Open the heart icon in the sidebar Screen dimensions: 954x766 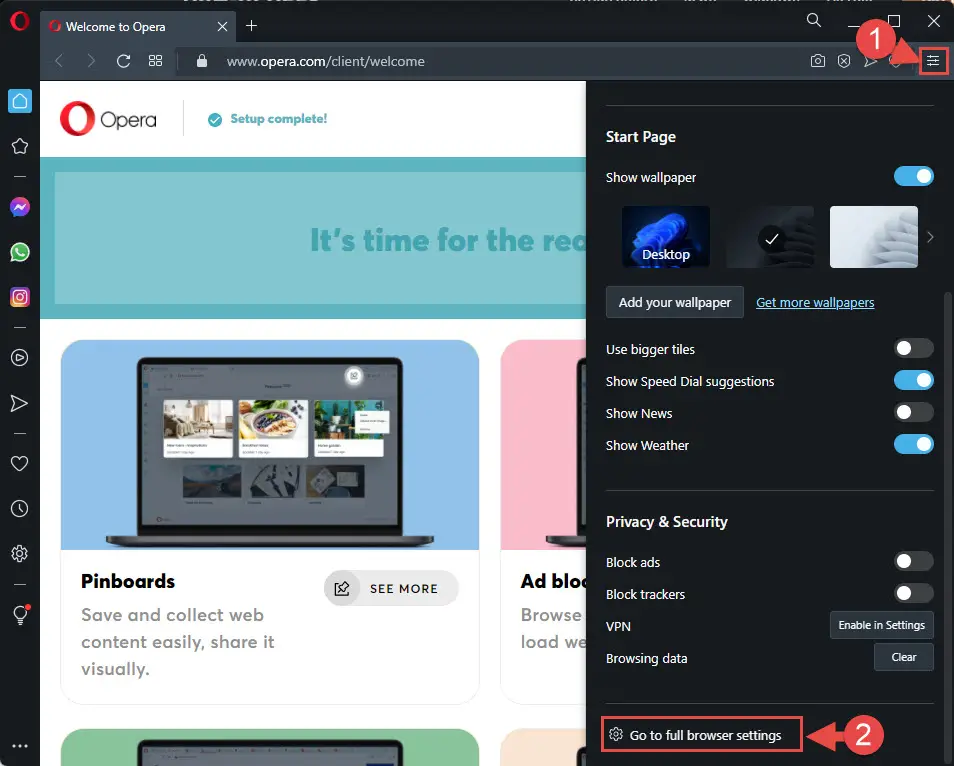click(19, 464)
